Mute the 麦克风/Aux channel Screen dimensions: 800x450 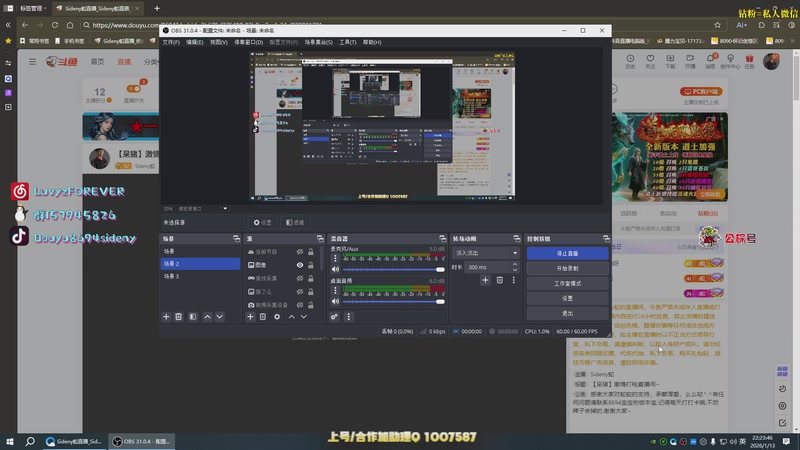click(x=335, y=269)
